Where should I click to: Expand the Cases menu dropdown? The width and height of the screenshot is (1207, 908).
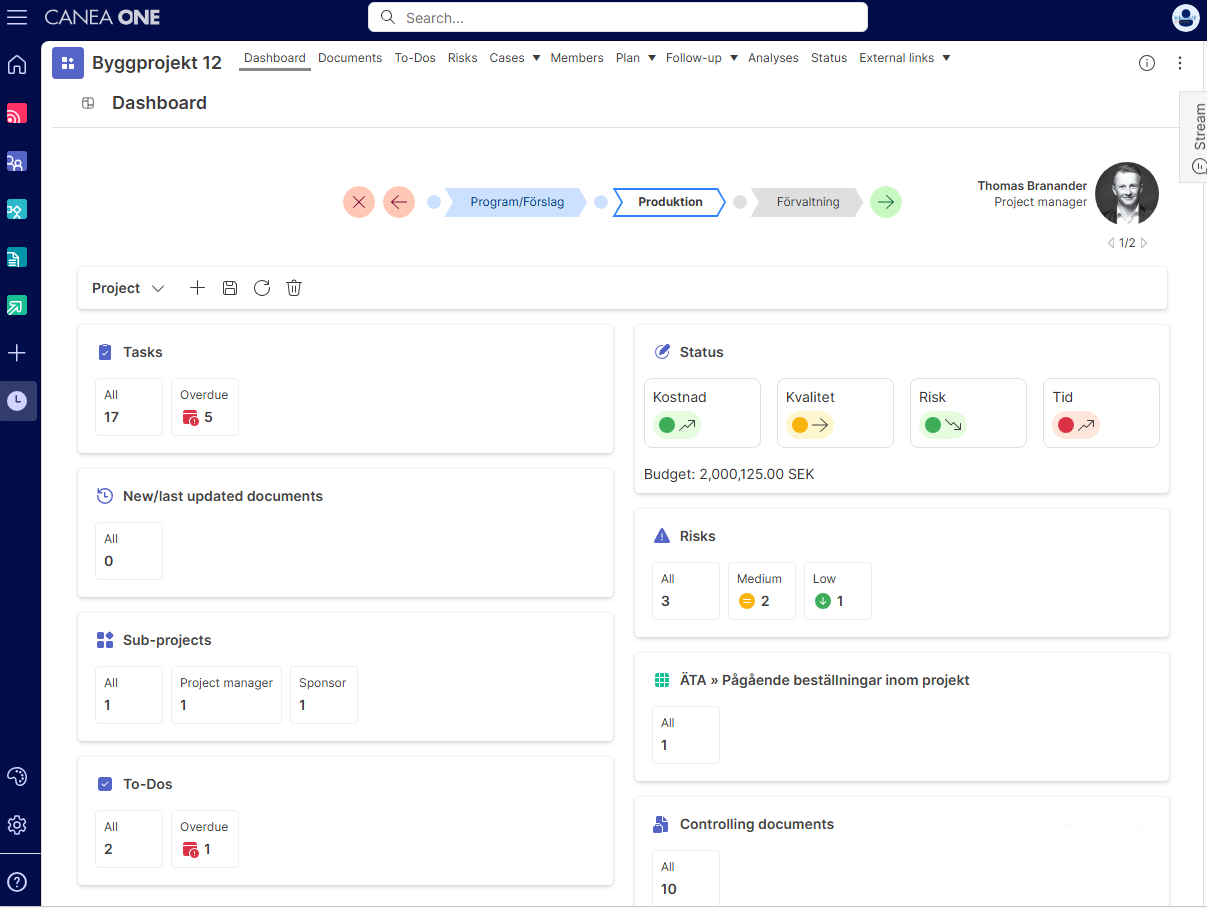coord(514,58)
